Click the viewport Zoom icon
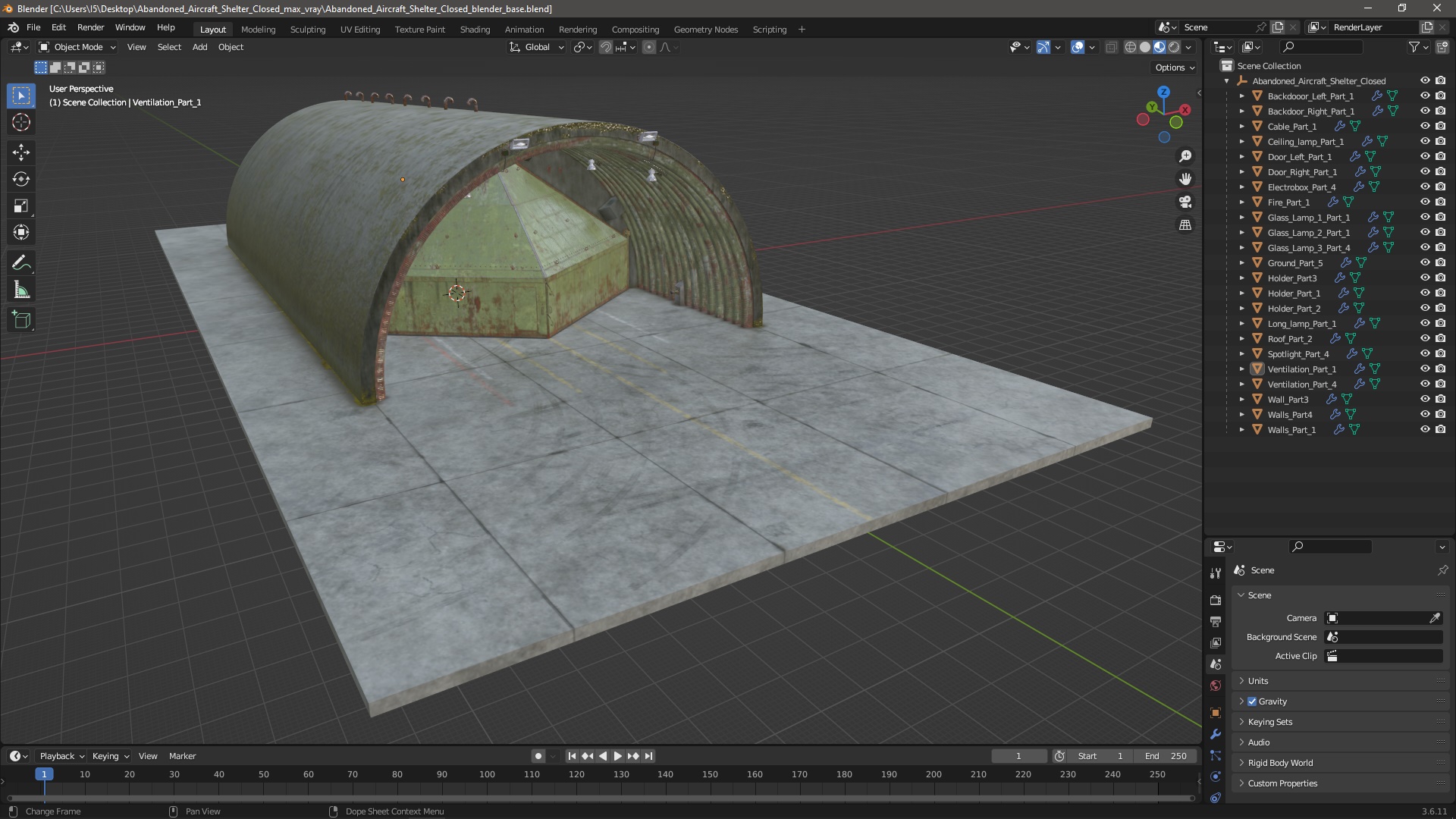Screen dimensions: 1456x819 pos(1185,156)
